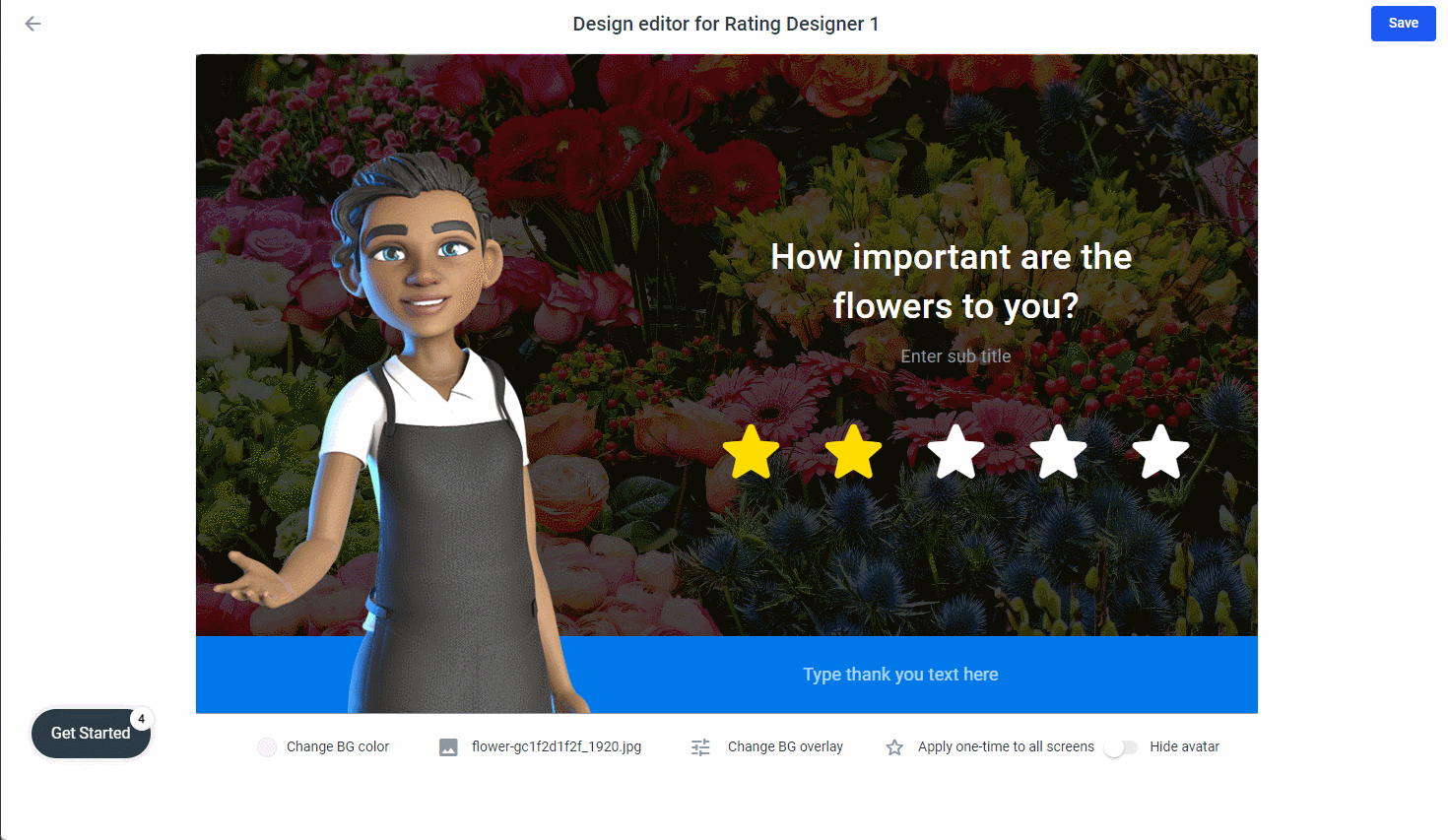Go back using the arrow icon
The image size is (1448, 840).
(x=33, y=24)
